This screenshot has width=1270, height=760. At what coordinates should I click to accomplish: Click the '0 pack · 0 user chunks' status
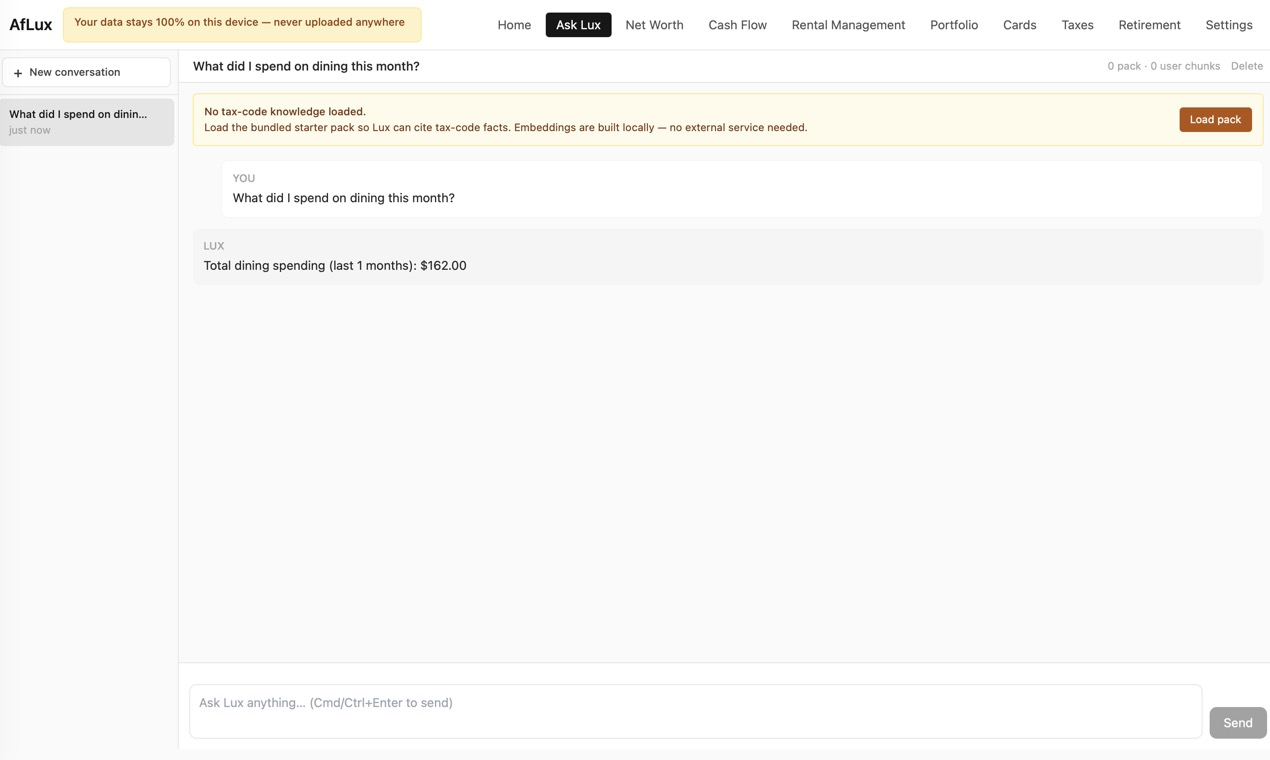(x=1163, y=66)
